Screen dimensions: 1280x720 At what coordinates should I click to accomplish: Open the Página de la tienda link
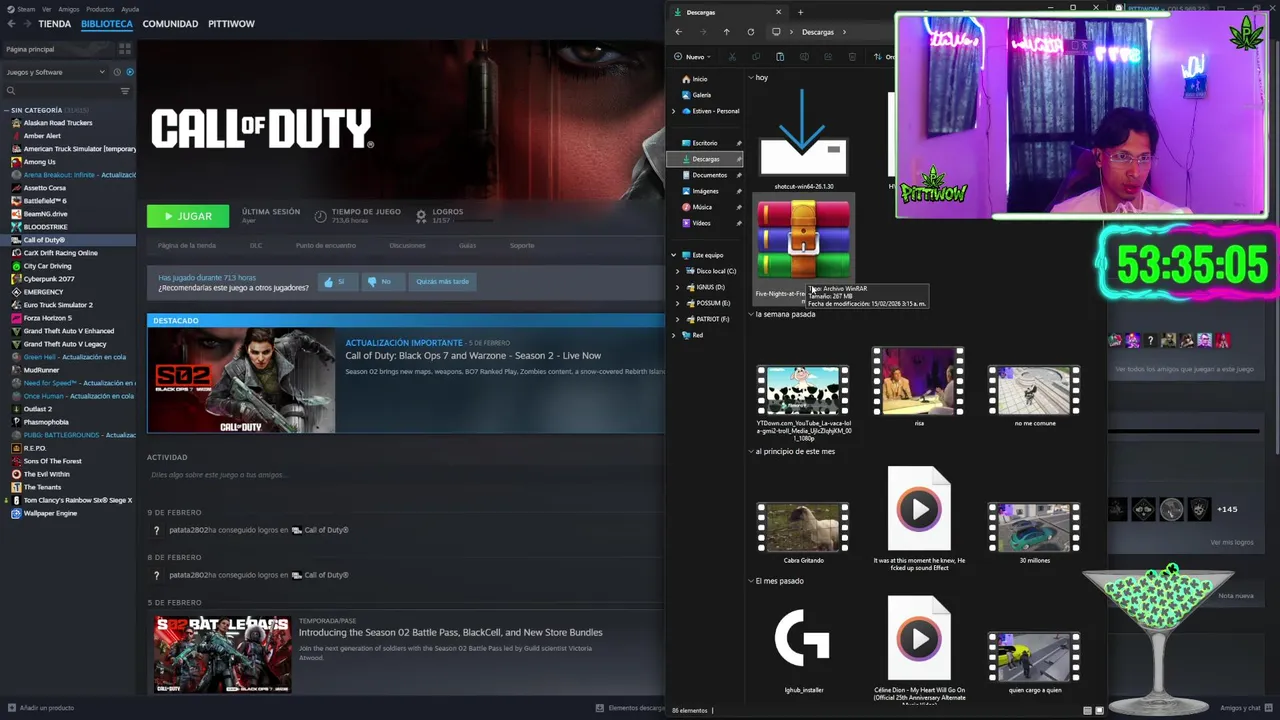pos(186,245)
